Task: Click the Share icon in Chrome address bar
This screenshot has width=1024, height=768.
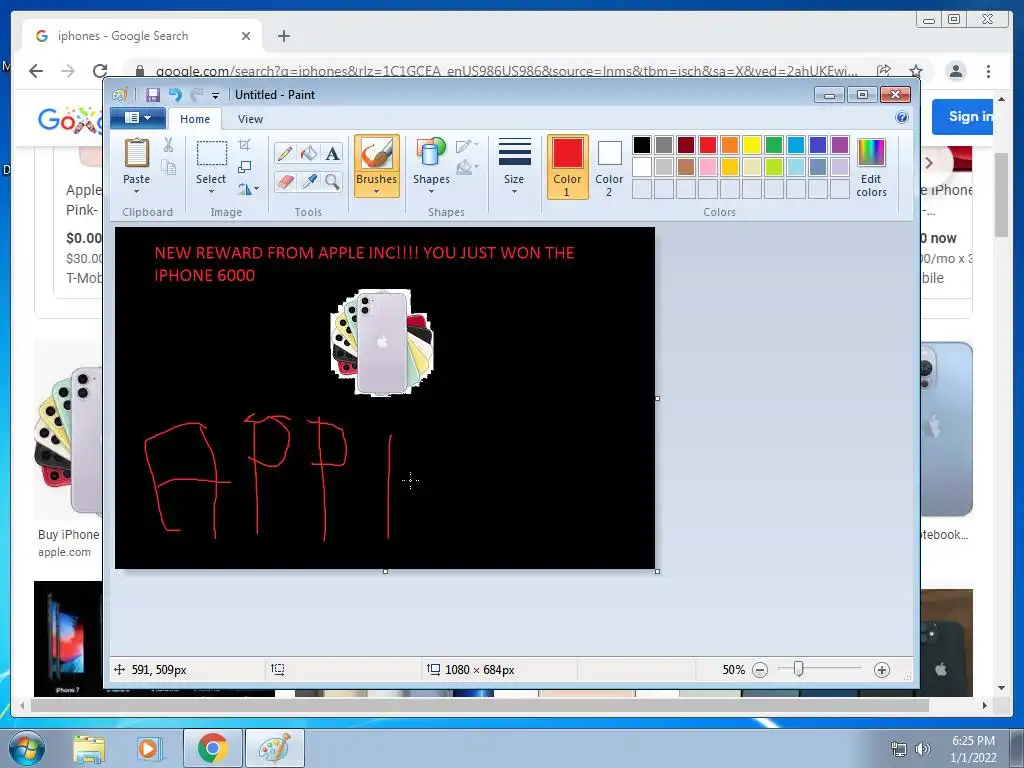Action: 884,71
